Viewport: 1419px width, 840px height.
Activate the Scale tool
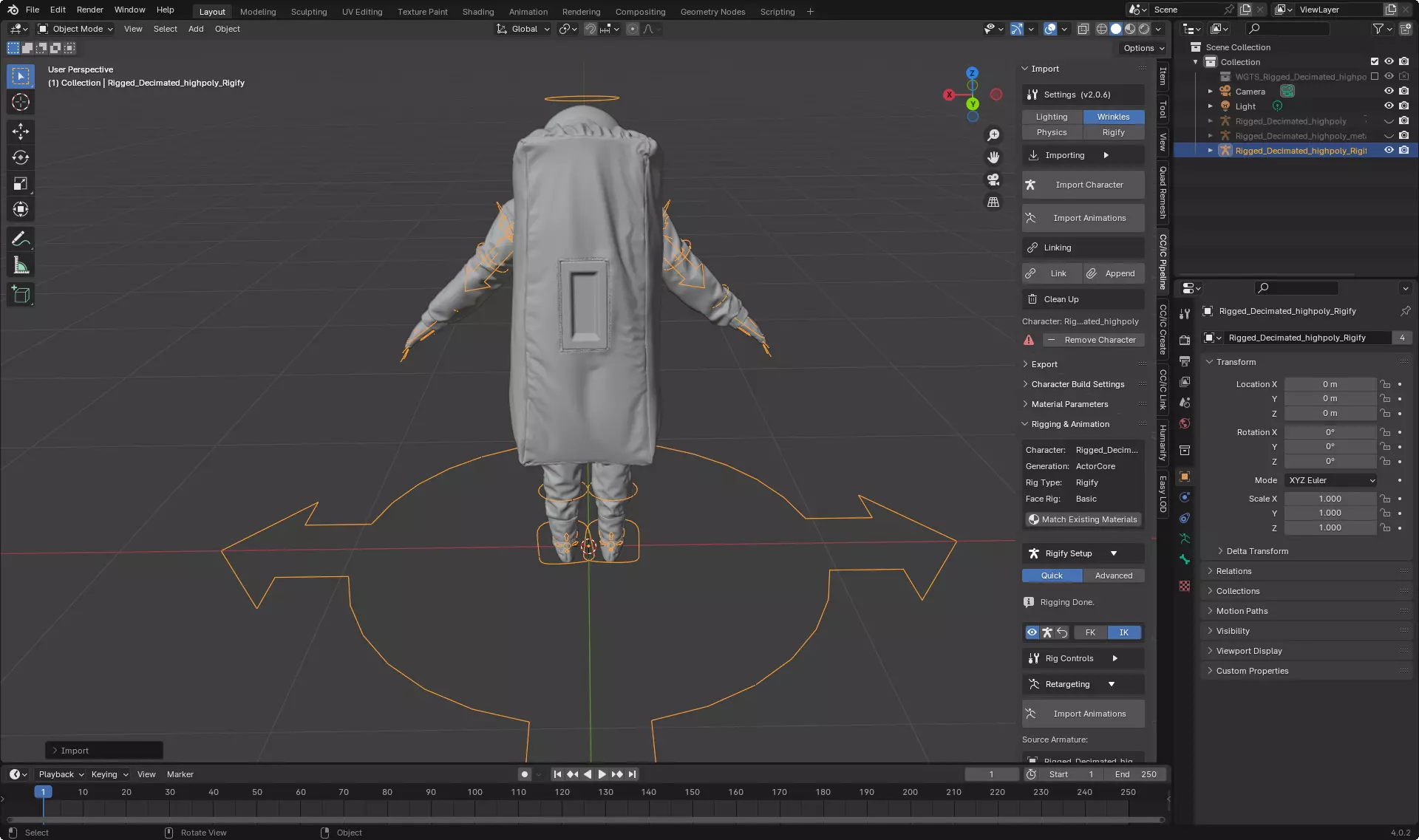(x=21, y=183)
